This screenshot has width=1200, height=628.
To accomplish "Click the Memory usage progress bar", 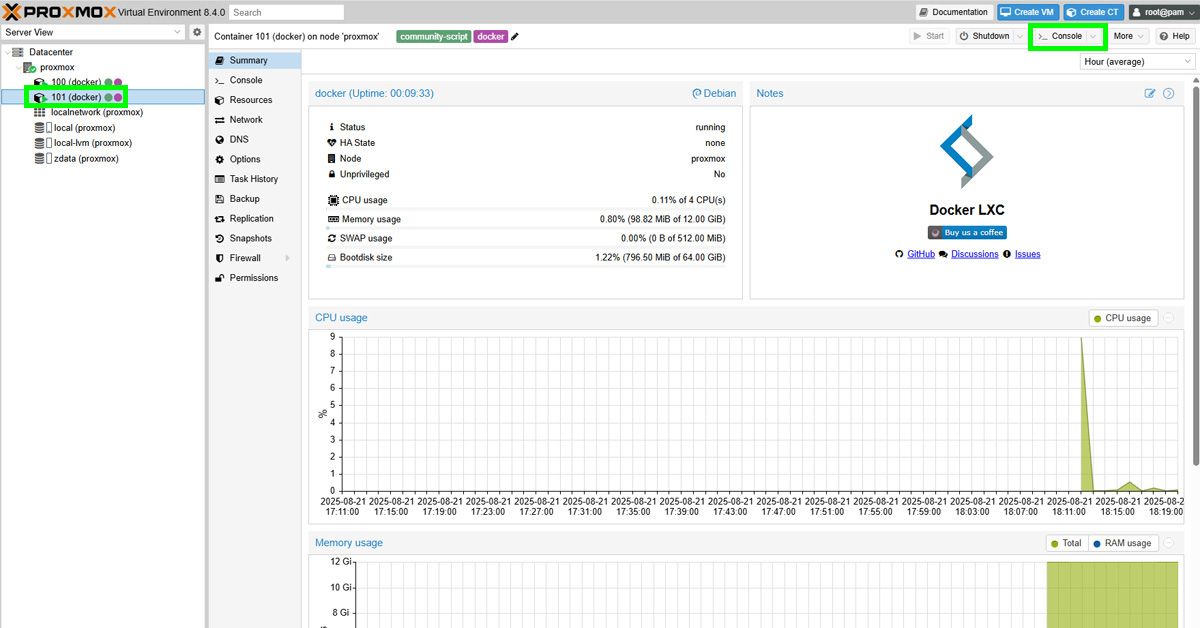I will (526, 227).
